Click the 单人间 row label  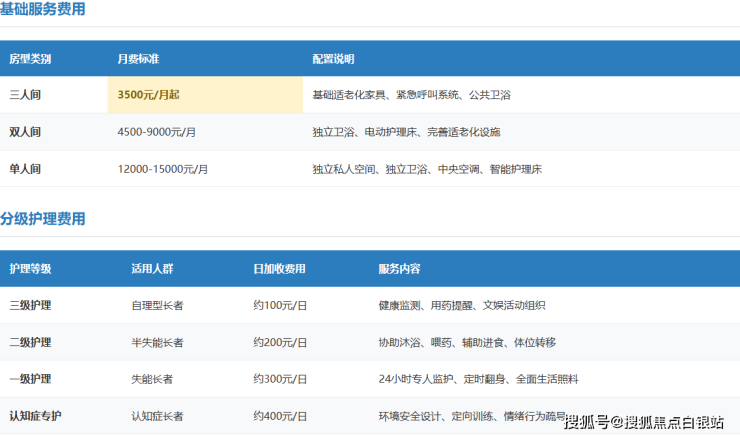25,169
